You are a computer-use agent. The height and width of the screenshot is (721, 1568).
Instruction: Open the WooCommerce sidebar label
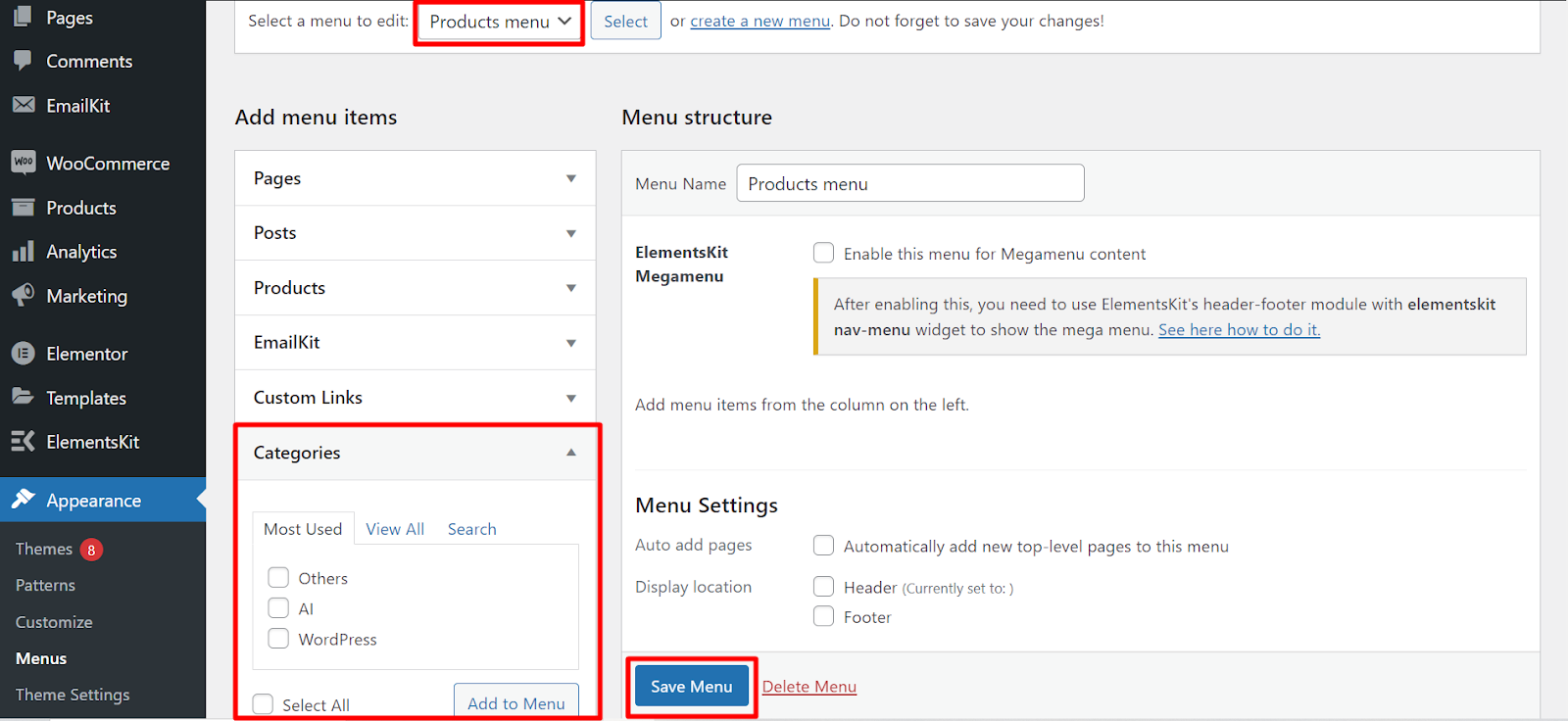[108, 164]
